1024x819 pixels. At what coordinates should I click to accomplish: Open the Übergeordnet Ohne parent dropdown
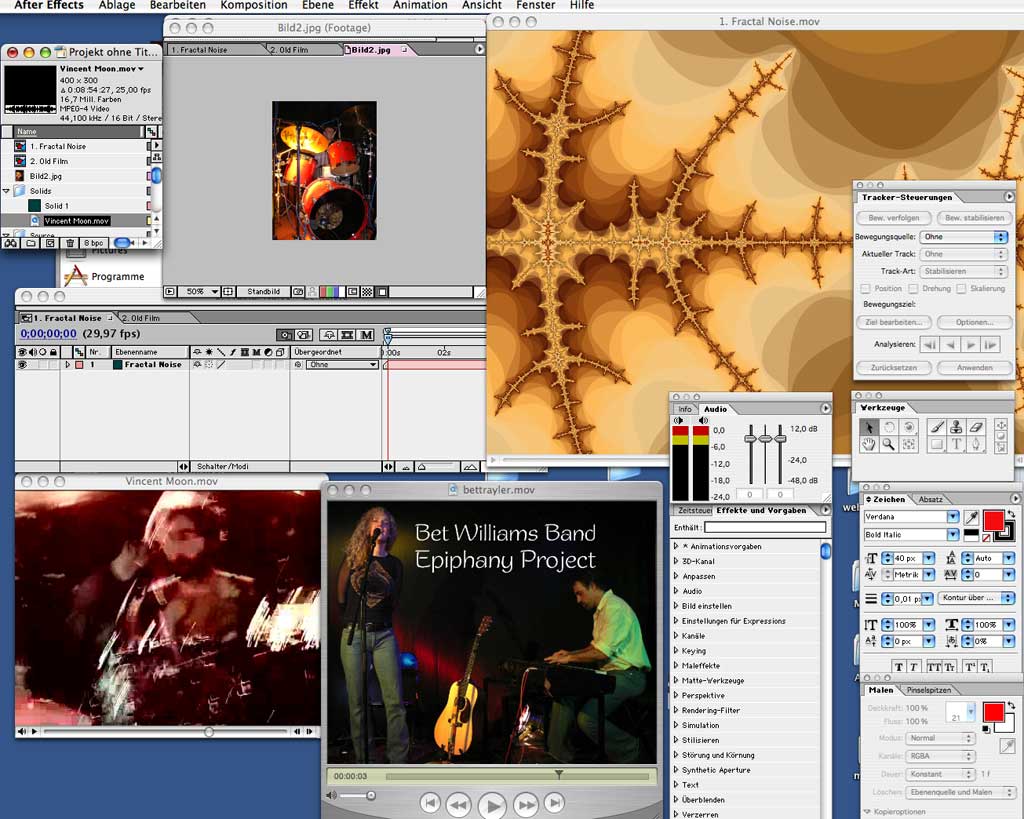[x=343, y=365]
